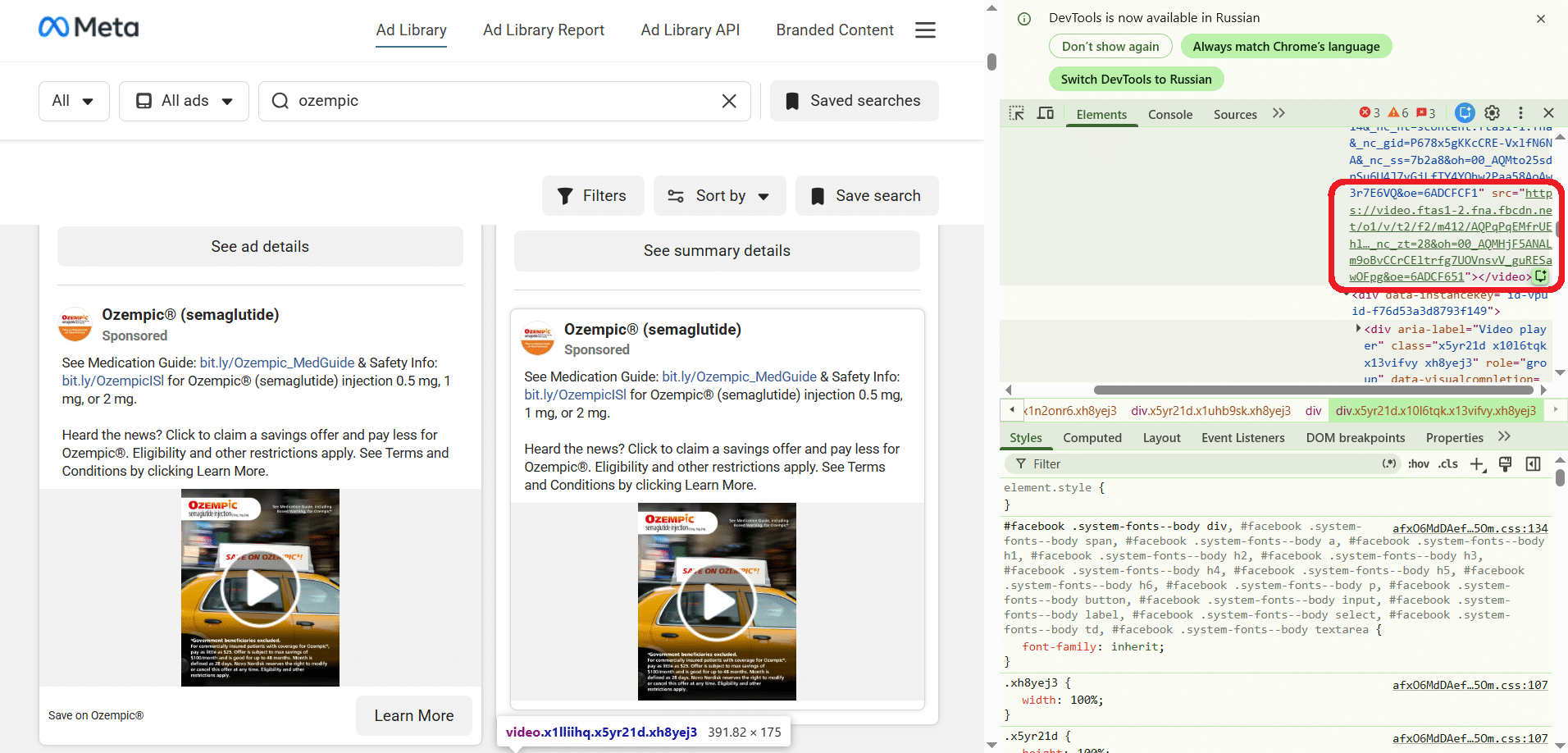Click the Elements panel horizontal scrollbar
The image size is (1568, 753).
point(1315,390)
